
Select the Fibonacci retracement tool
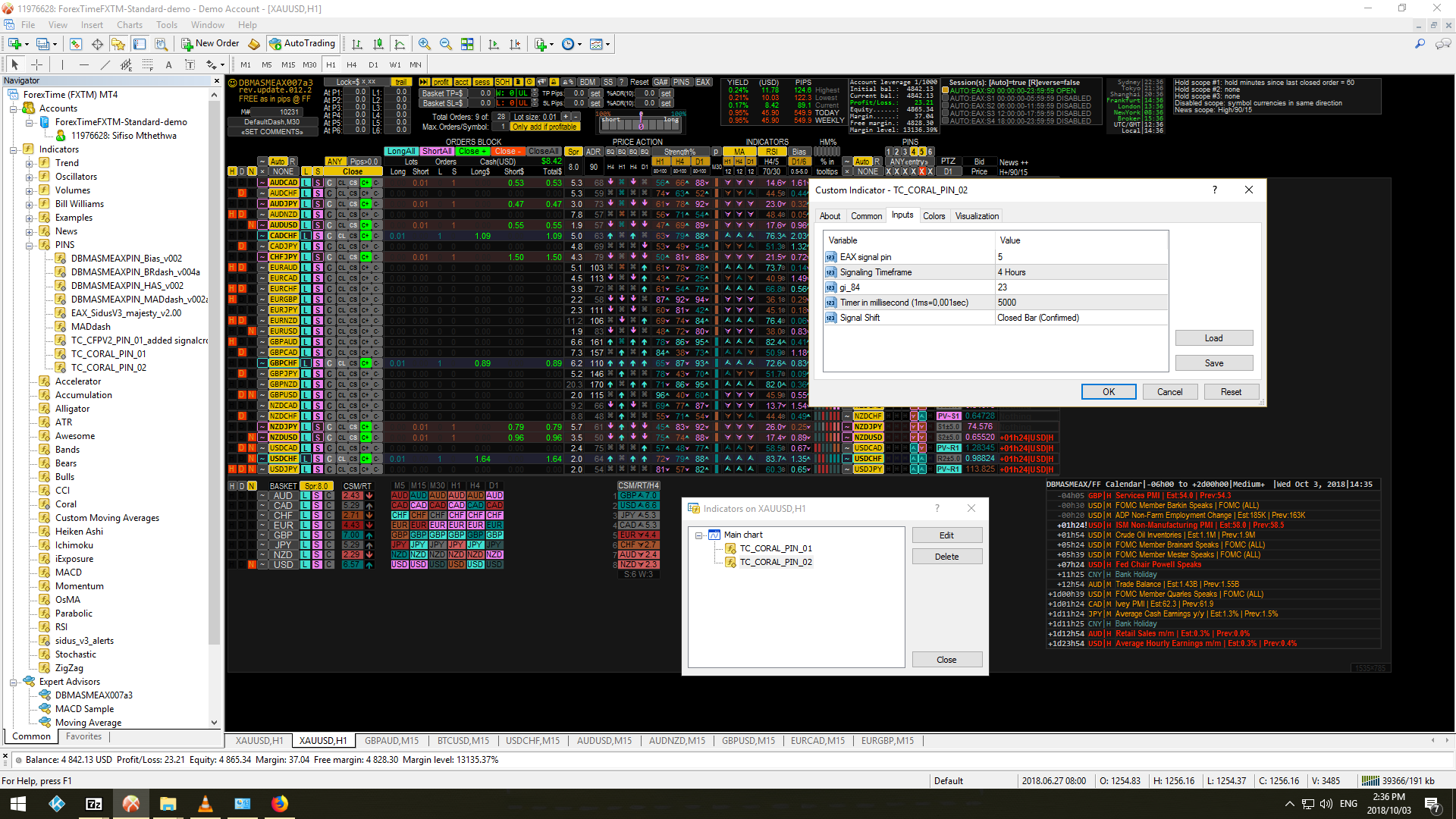click(147, 64)
